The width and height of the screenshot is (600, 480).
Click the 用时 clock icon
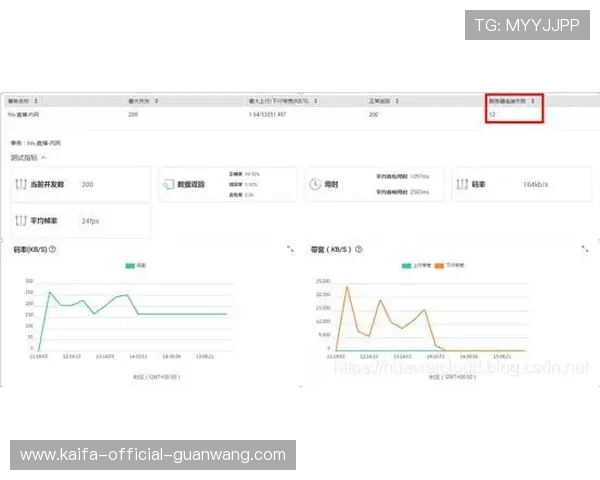click(x=315, y=185)
